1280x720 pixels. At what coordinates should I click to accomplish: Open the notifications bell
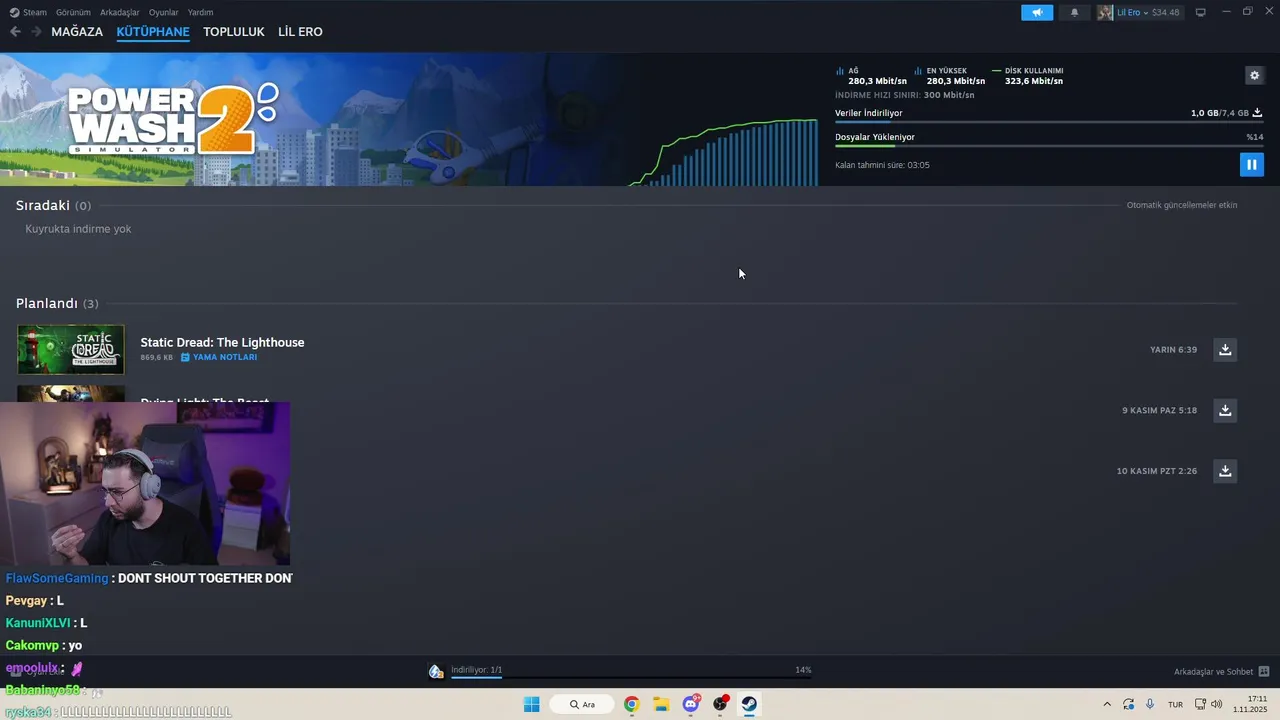1075,12
